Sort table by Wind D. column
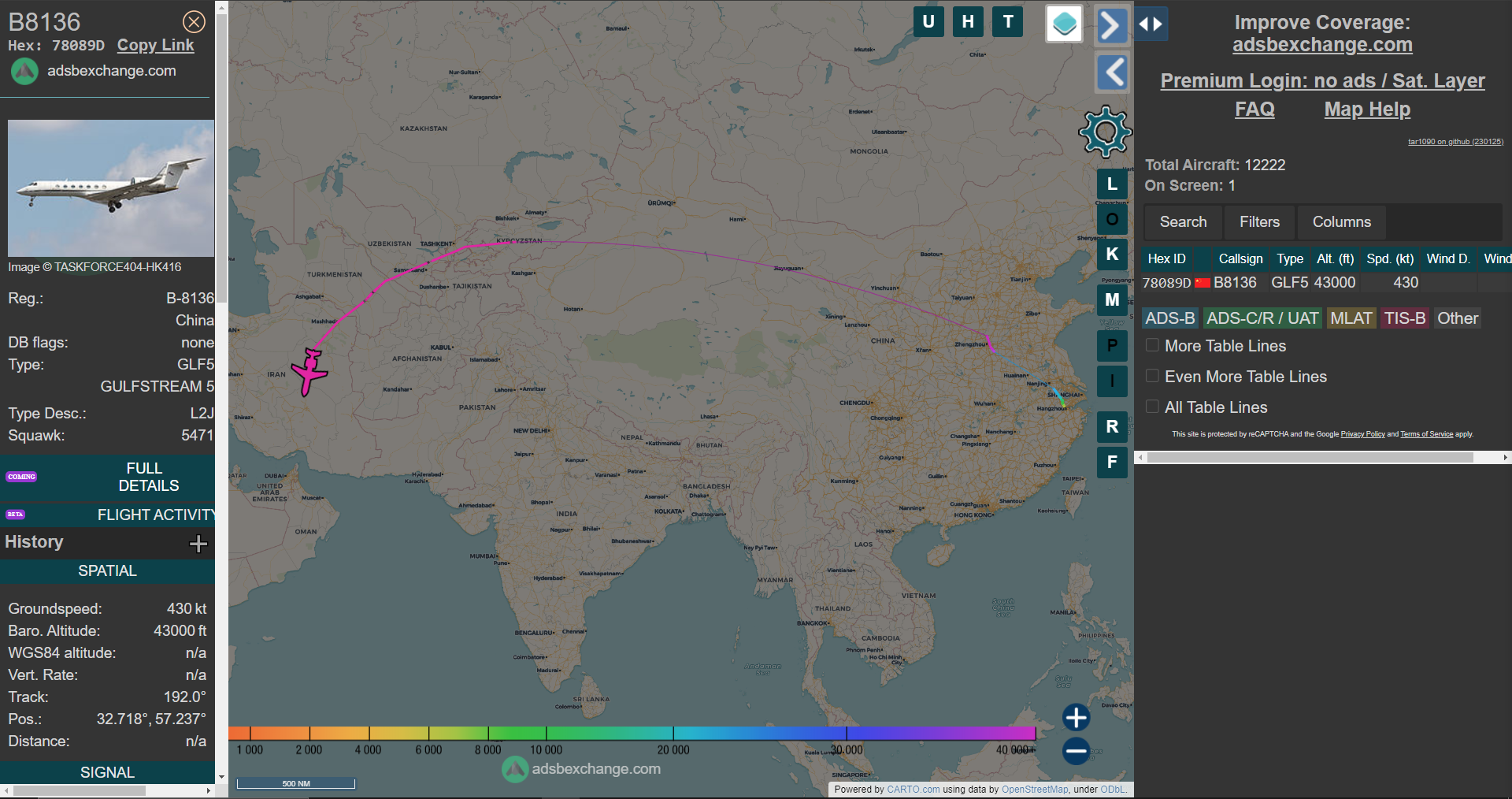 pyautogui.click(x=1448, y=258)
